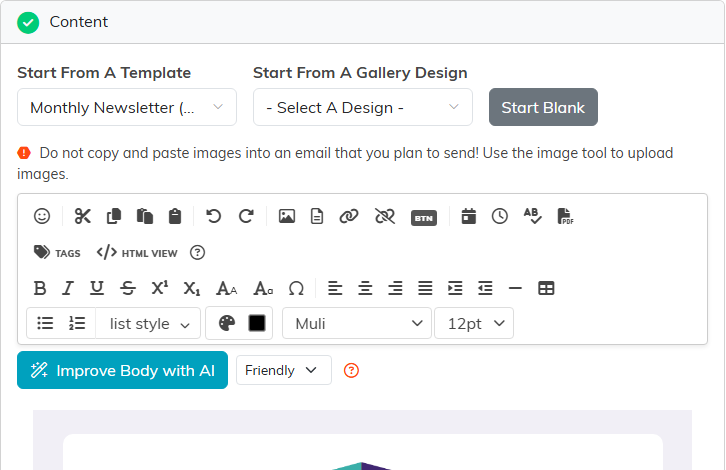Center align text
This screenshot has width=726, height=470.
[x=365, y=288]
